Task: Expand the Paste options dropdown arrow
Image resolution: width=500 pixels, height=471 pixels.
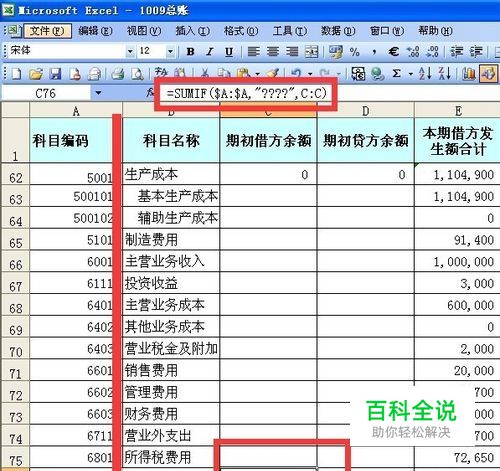Action: [x=258, y=74]
